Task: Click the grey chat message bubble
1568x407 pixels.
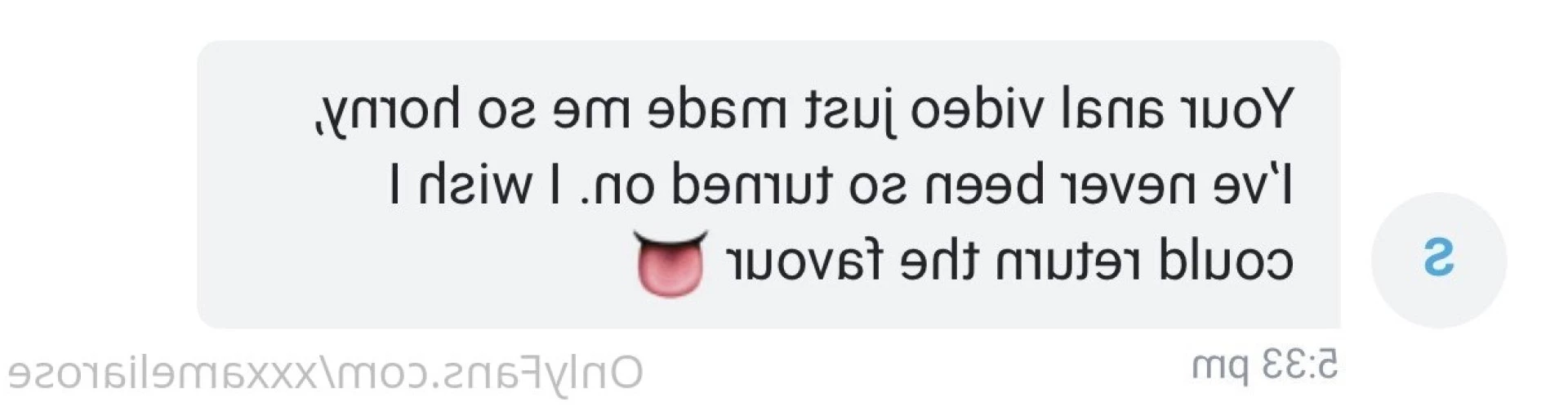Action: [768, 185]
